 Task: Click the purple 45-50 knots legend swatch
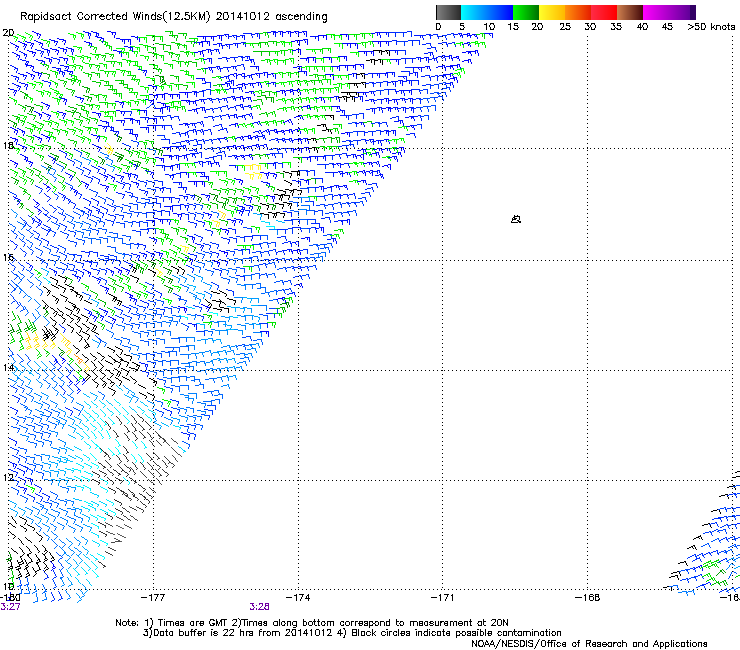click(x=680, y=12)
